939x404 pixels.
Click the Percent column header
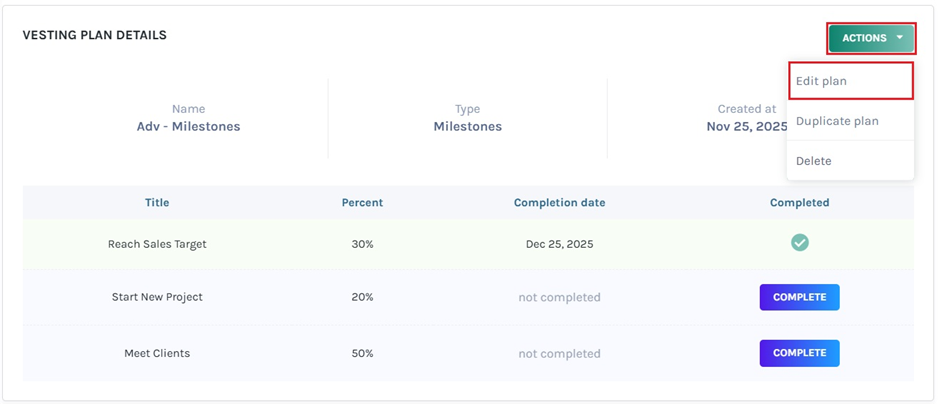[x=362, y=203]
